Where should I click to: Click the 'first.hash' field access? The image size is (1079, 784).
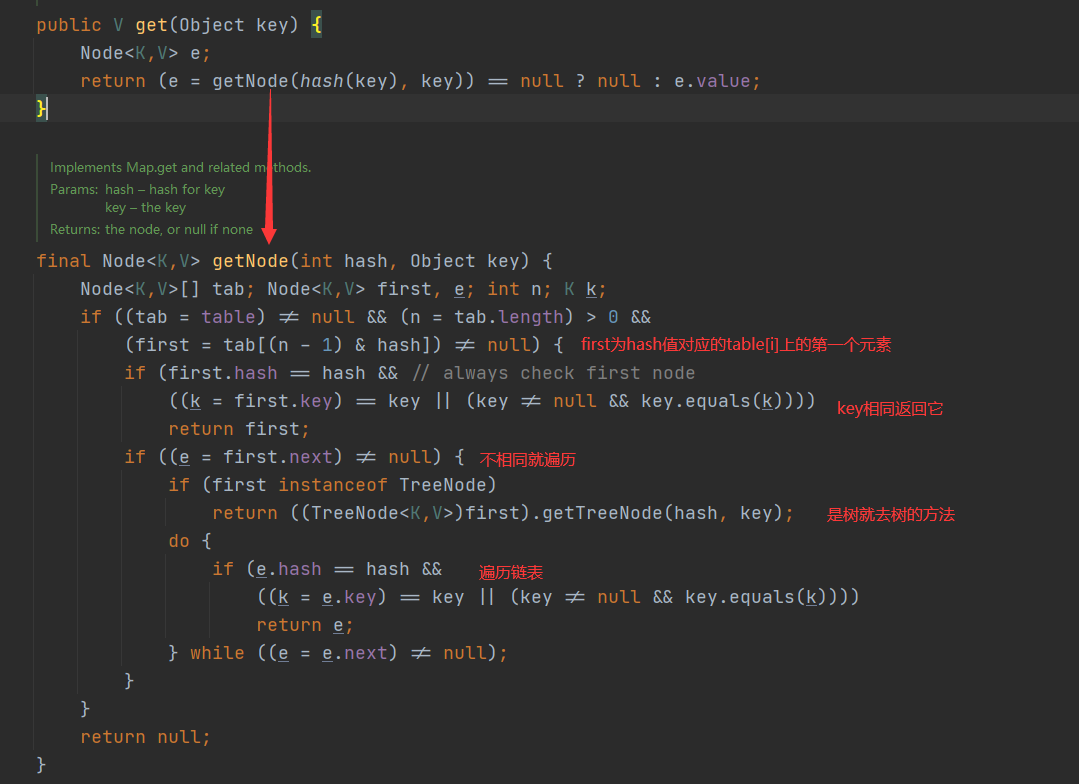coord(223,374)
